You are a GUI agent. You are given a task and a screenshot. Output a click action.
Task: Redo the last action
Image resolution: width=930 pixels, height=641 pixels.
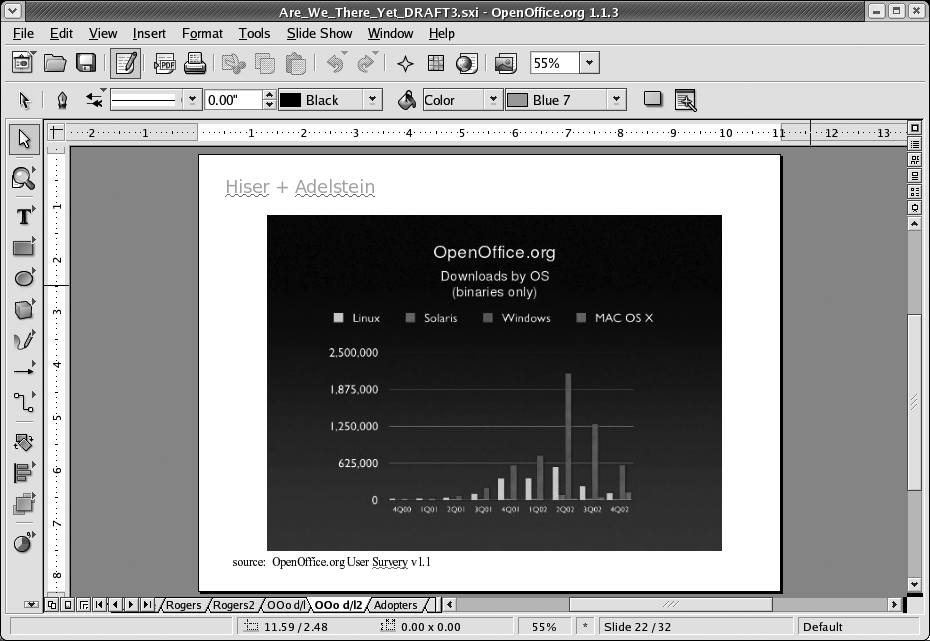tap(366, 63)
